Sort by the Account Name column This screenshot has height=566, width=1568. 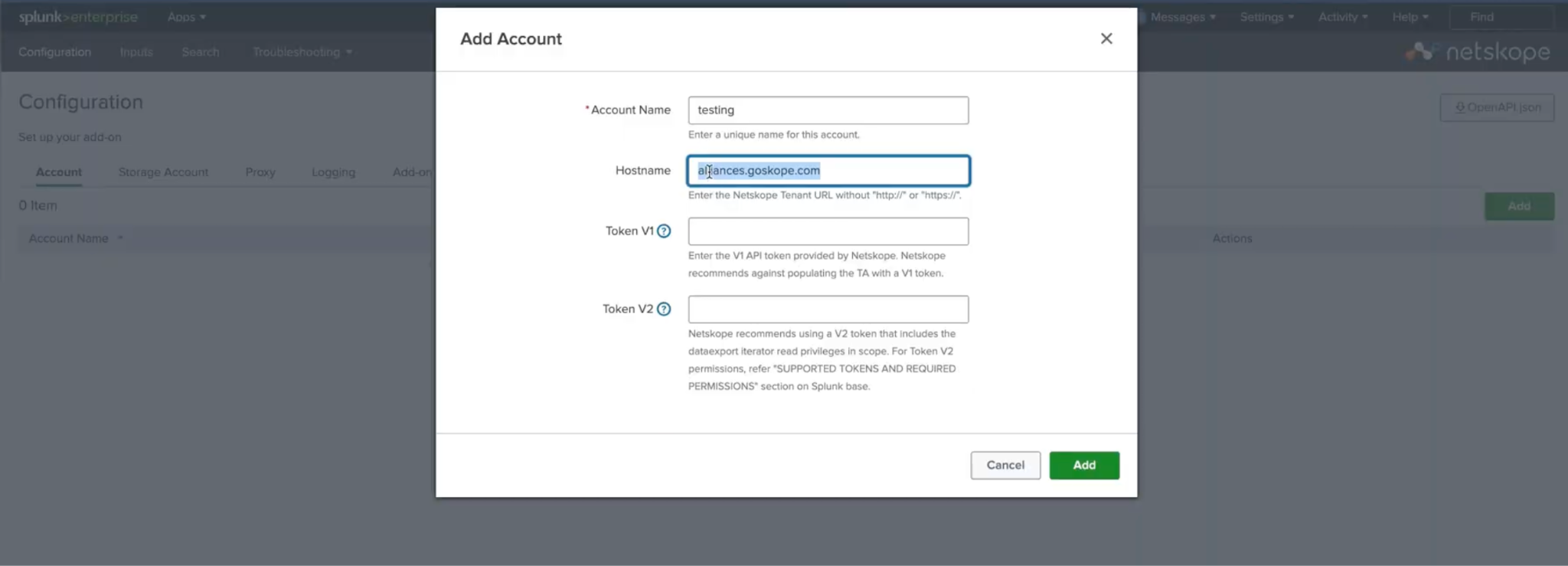click(75, 239)
